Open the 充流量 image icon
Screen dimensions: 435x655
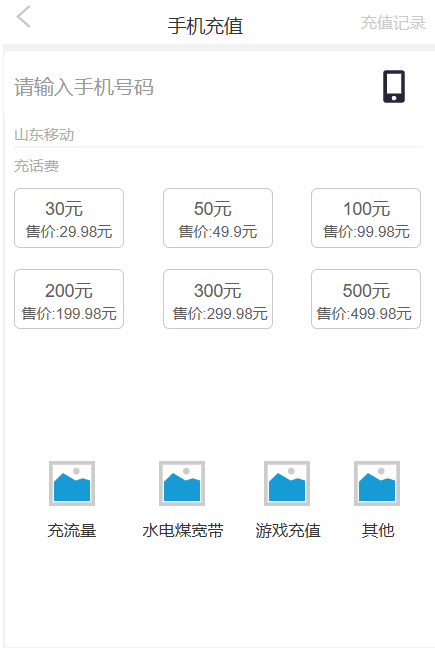pyautogui.click(x=72, y=483)
